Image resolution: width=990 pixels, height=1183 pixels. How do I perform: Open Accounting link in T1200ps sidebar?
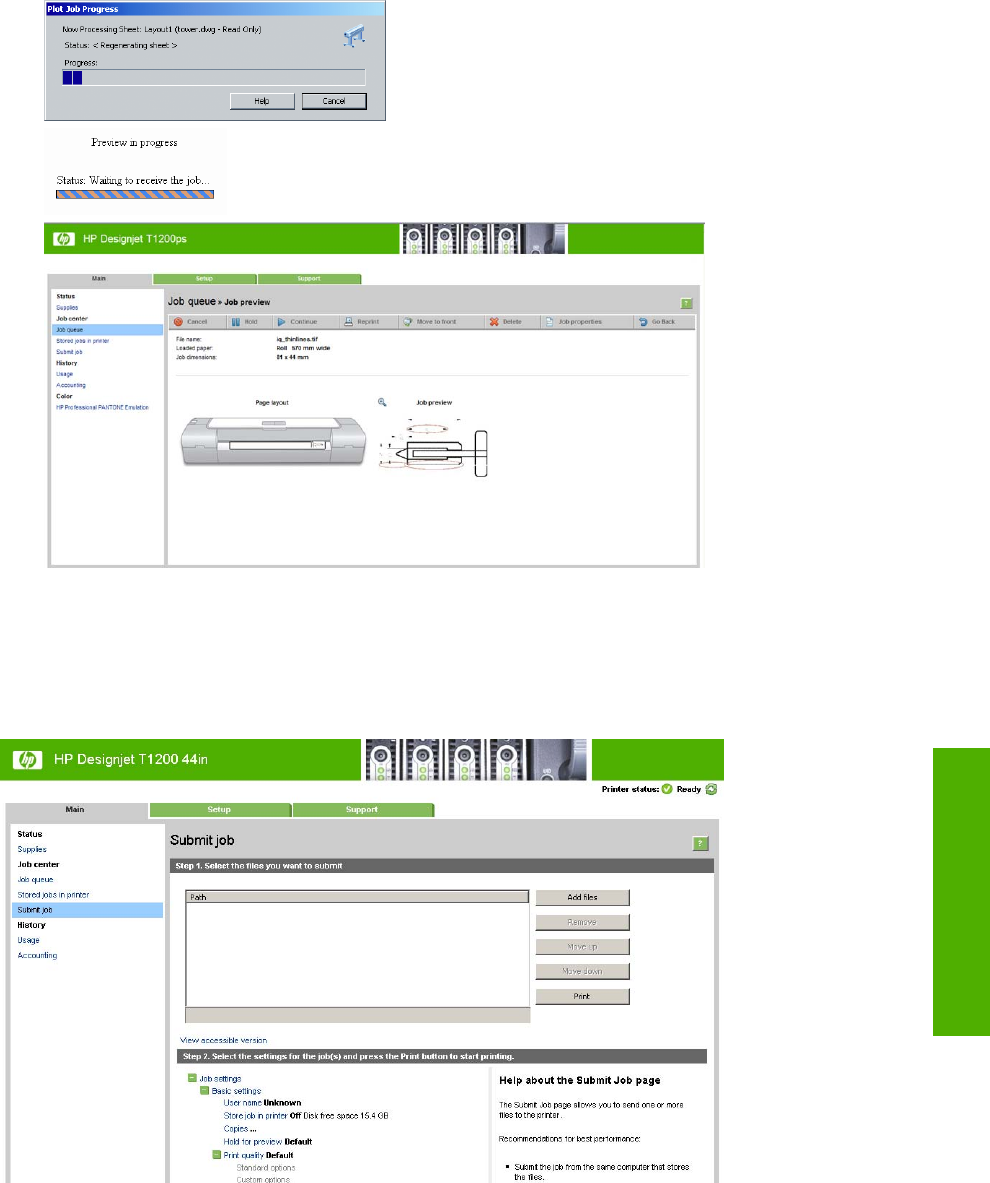pos(71,386)
